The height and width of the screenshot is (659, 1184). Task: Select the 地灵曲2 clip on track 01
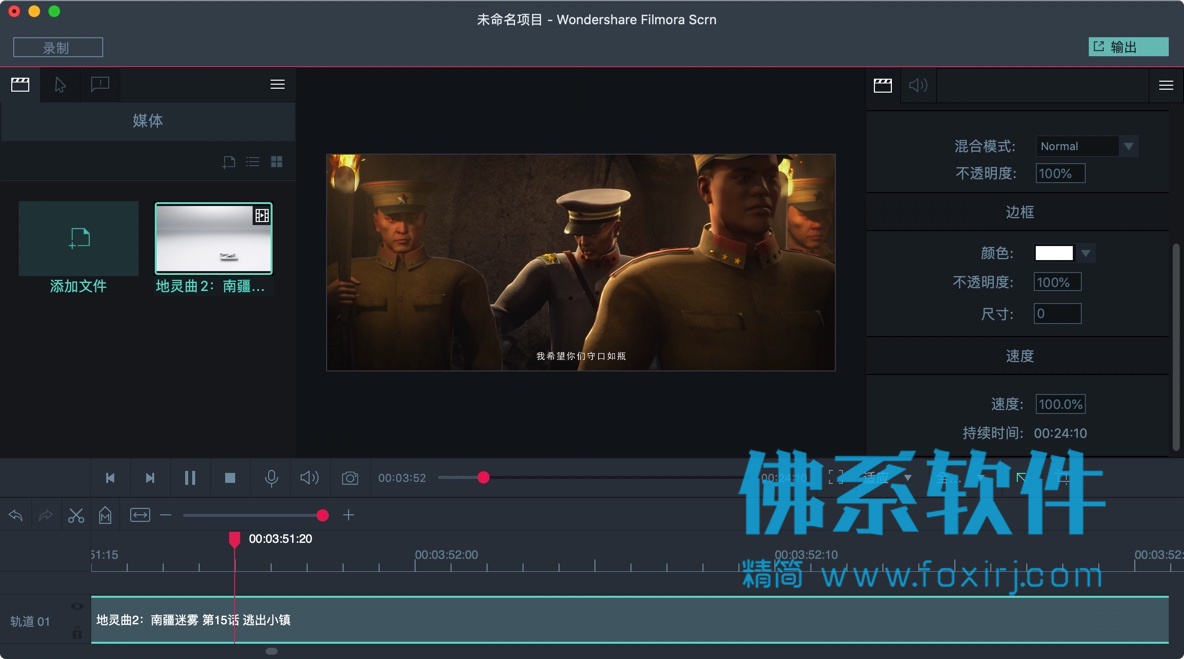pyautogui.click(x=630, y=620)
